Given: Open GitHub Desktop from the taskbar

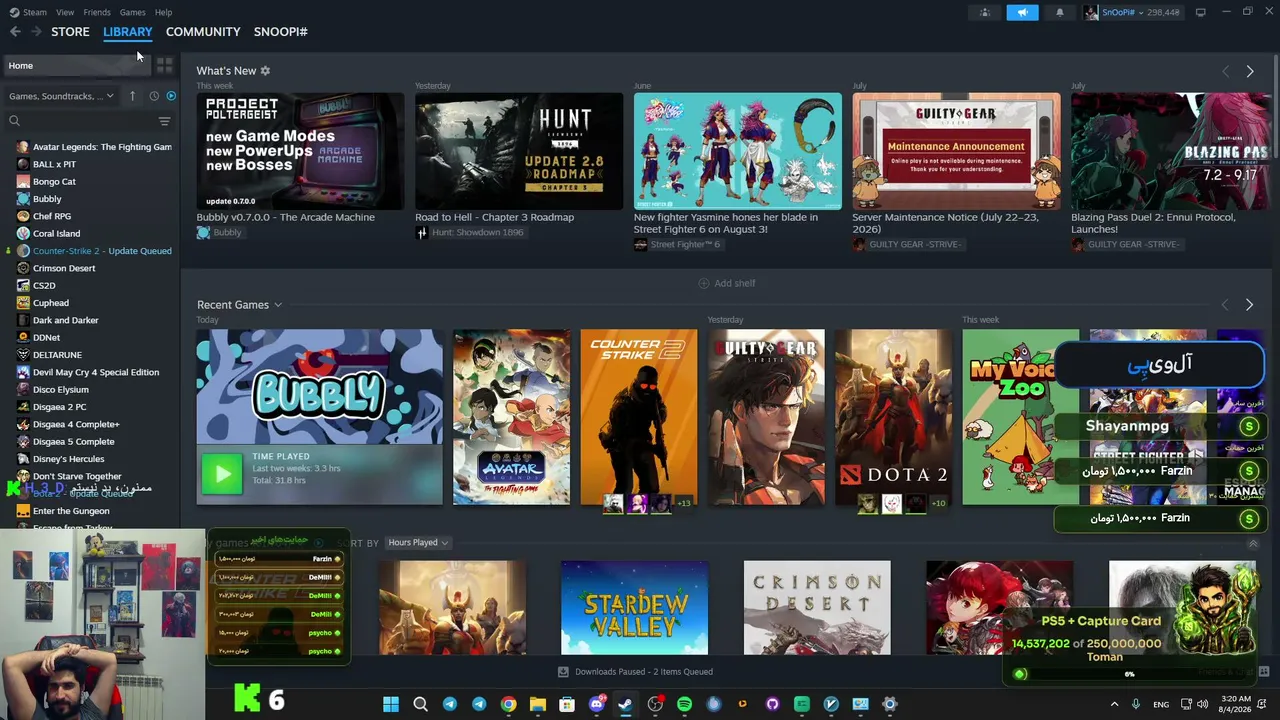Looking at the screenshot, I should pos(772,704).
